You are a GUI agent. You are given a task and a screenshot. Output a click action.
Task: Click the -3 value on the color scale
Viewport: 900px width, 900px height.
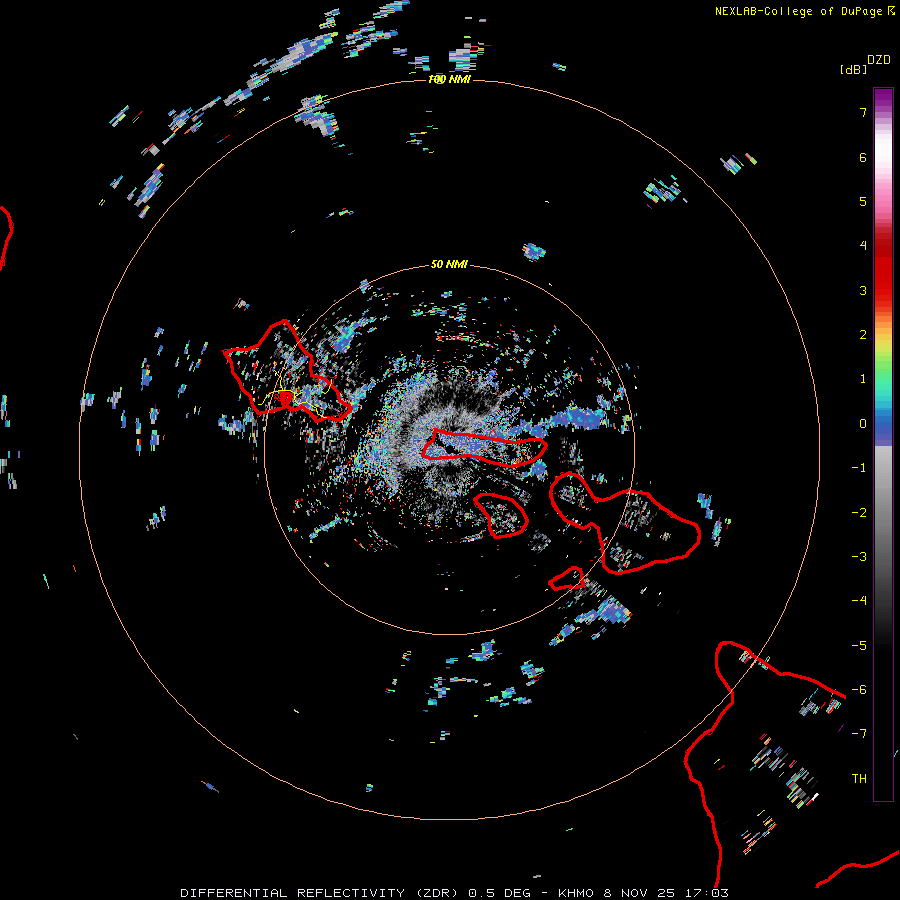tap(859, 557)
